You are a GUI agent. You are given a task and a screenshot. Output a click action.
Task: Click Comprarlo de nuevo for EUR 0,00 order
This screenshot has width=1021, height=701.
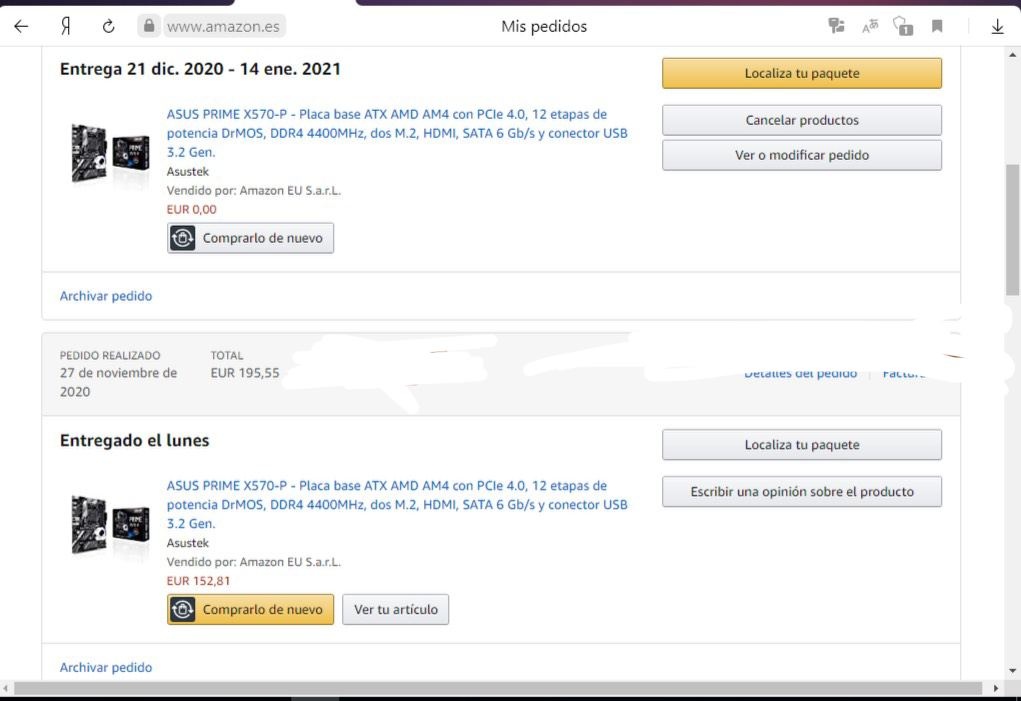coord(250,238)
